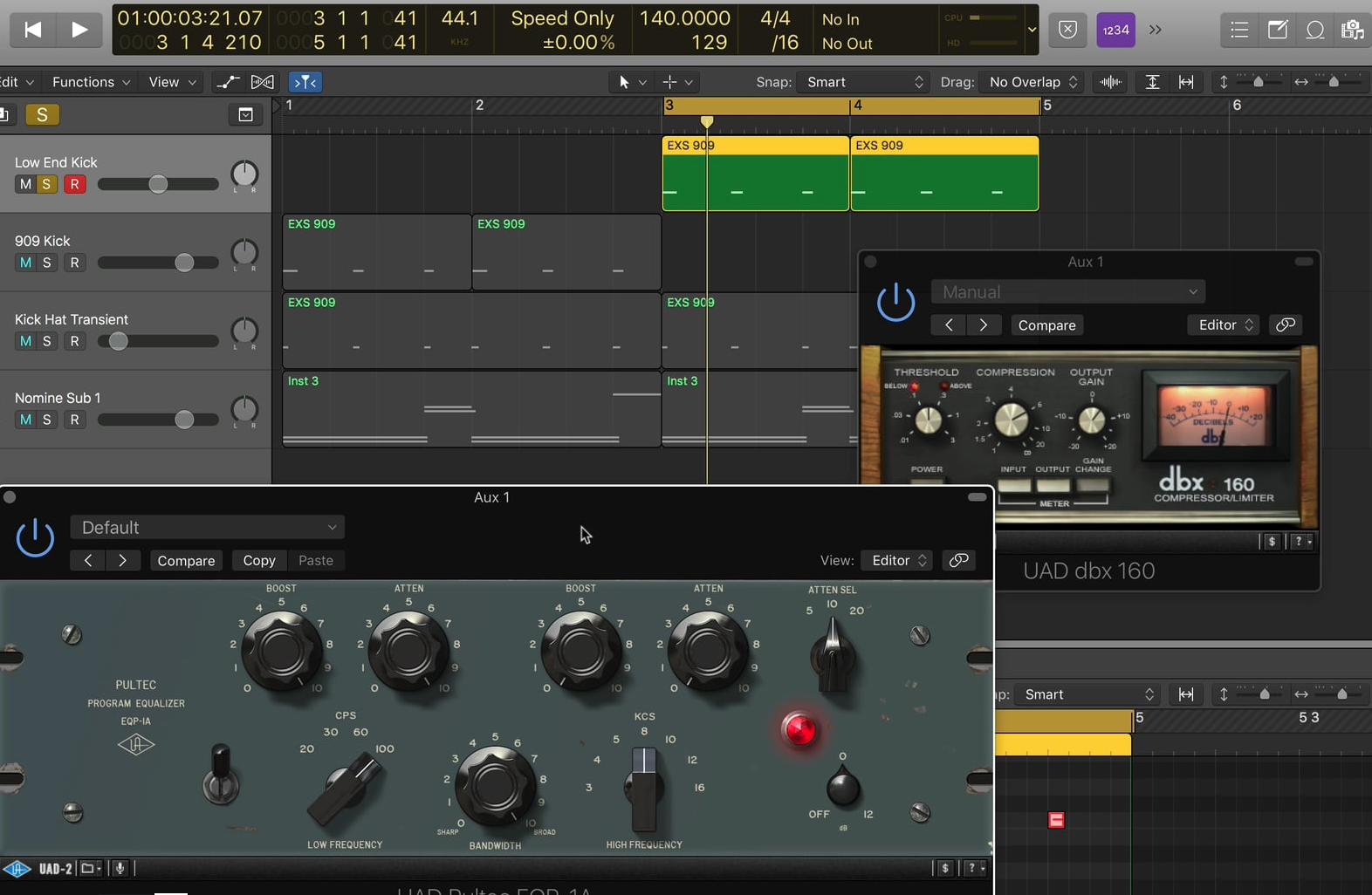Viewport: 1372px width, 895px height.
Task: Click Compare in dbx 160 window
Action: coord(1046,325)
